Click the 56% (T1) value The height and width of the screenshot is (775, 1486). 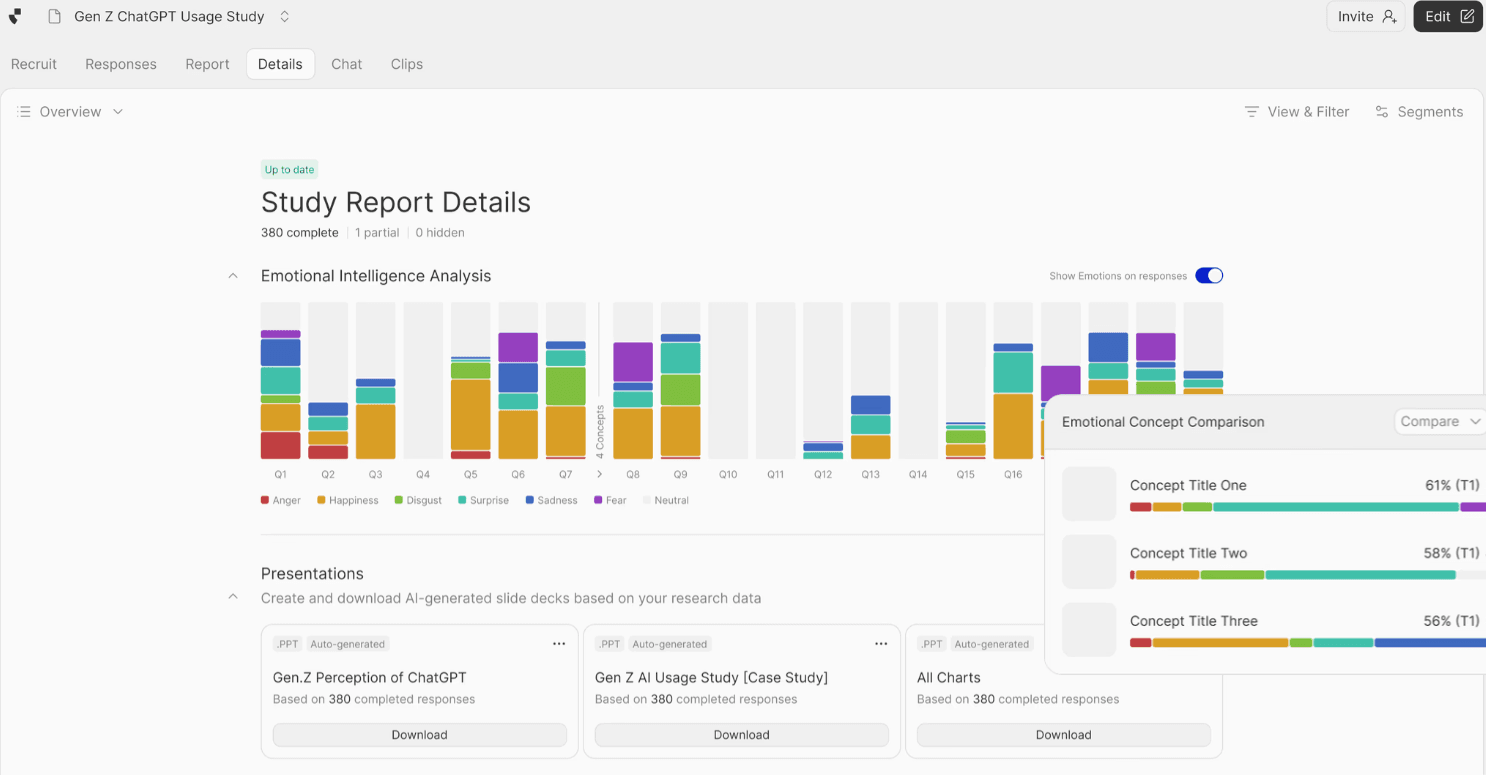tap(1452, 621)
